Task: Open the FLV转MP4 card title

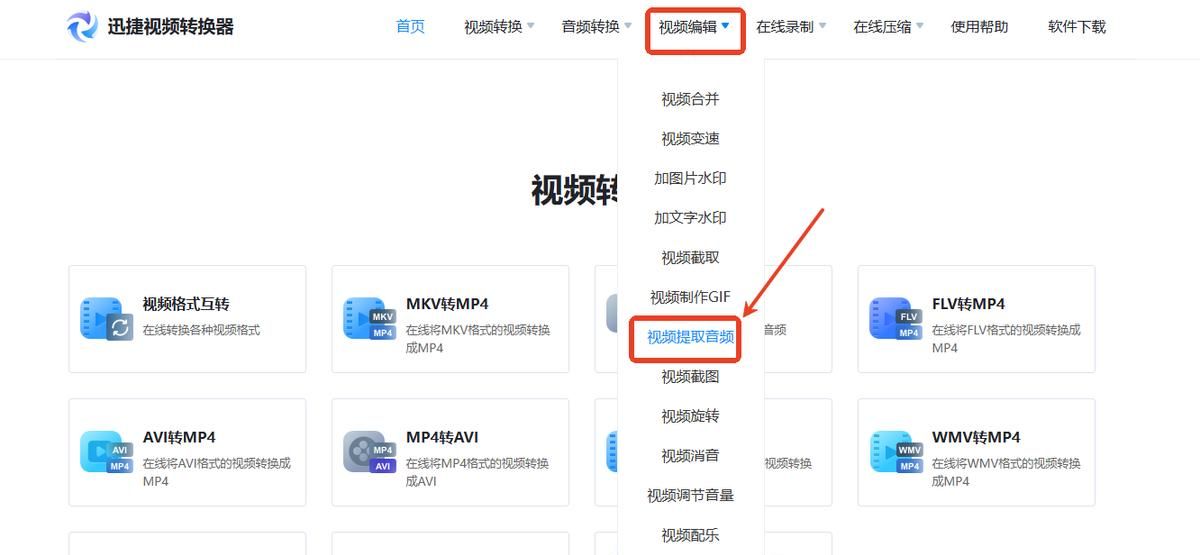Action: click(968, 304)
